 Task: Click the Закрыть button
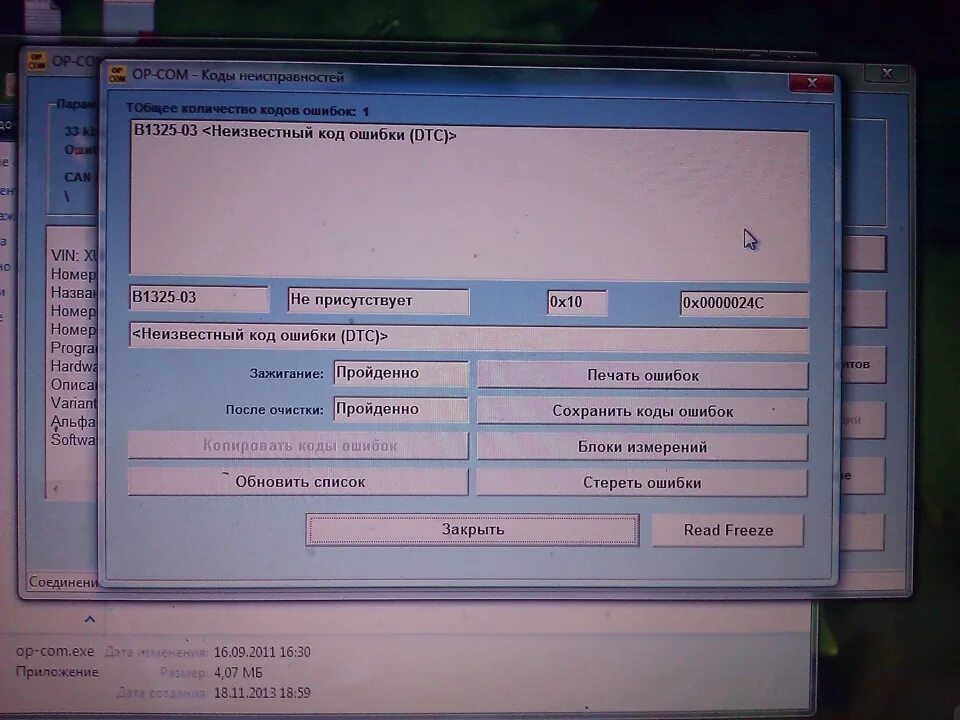(472, 530)
